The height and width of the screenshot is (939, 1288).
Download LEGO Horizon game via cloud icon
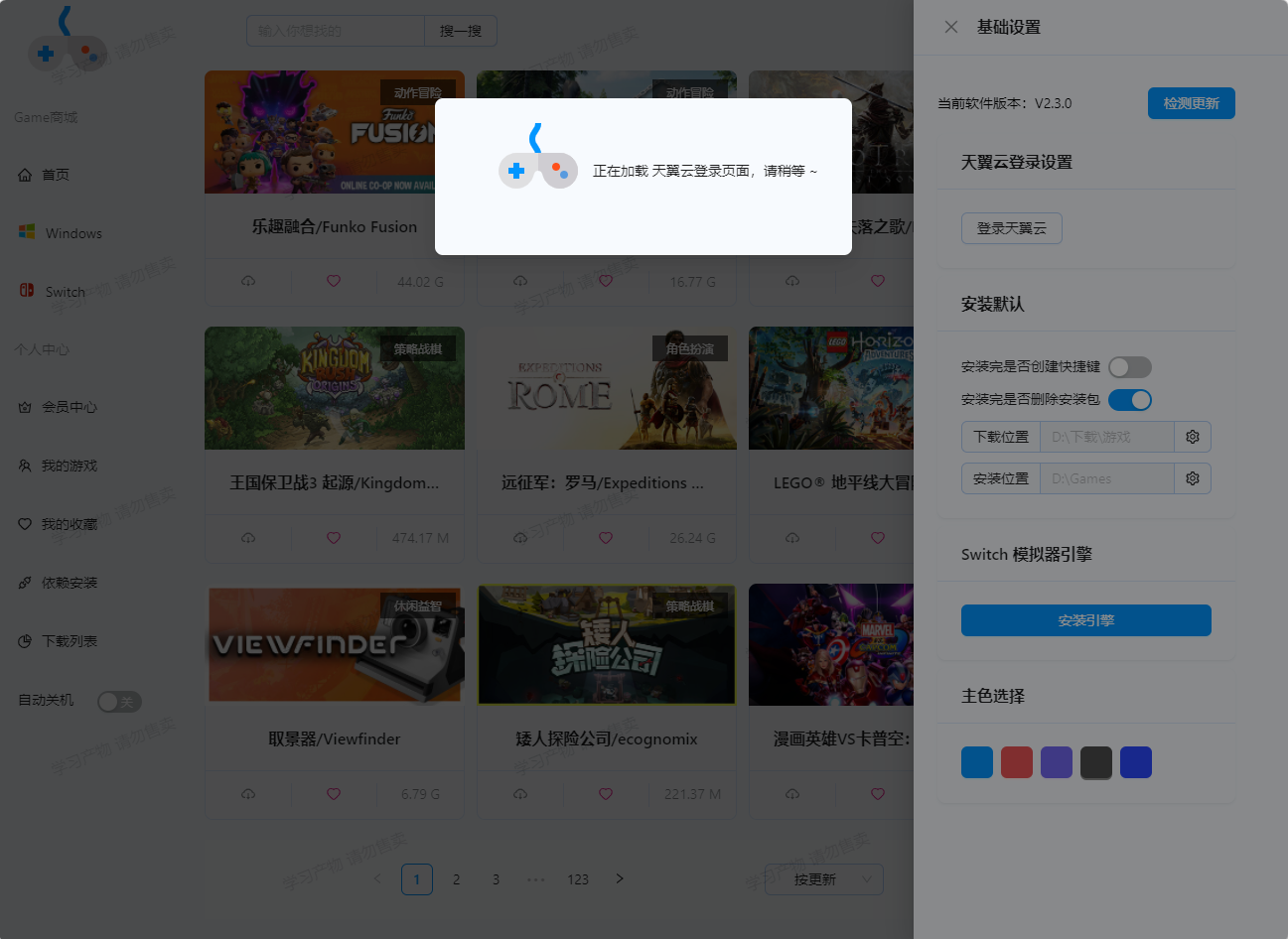tap(792, 538)
